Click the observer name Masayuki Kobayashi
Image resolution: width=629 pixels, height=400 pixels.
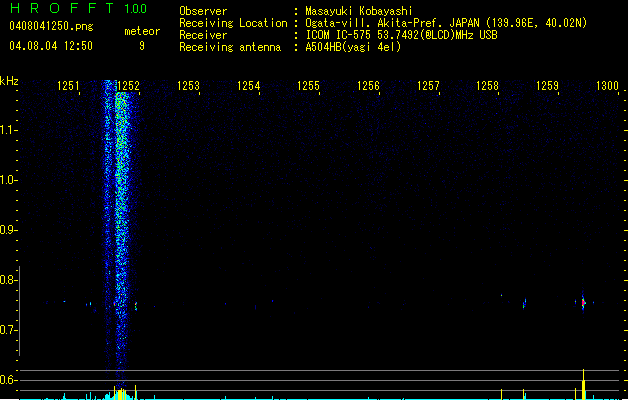tap(359, 11)
